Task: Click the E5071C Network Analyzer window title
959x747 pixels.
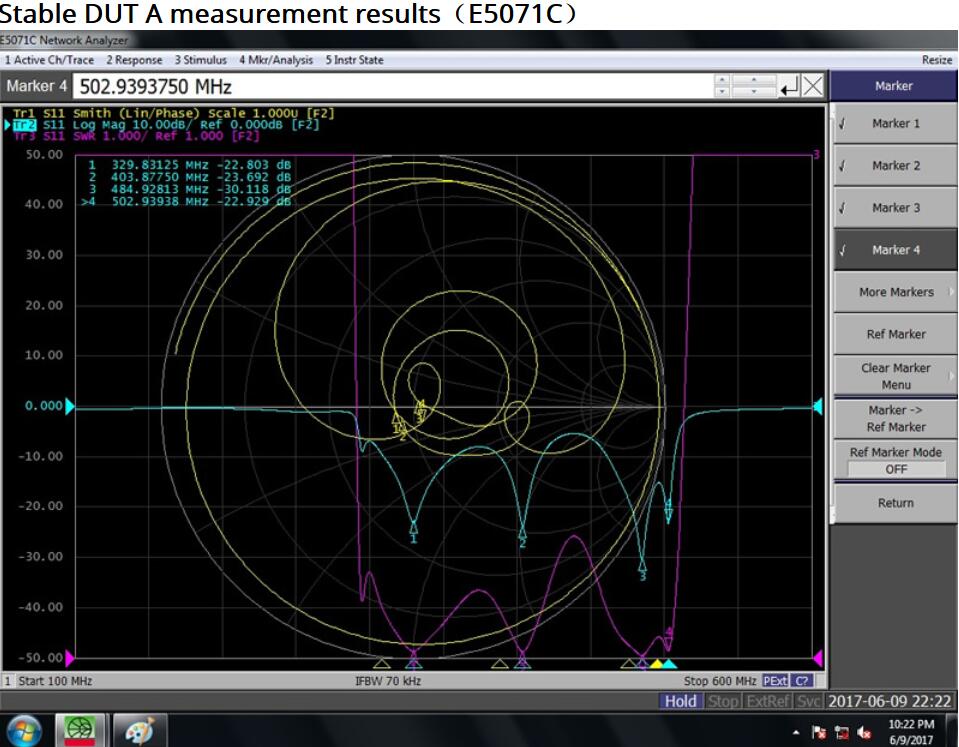Action: click(64, 40)
